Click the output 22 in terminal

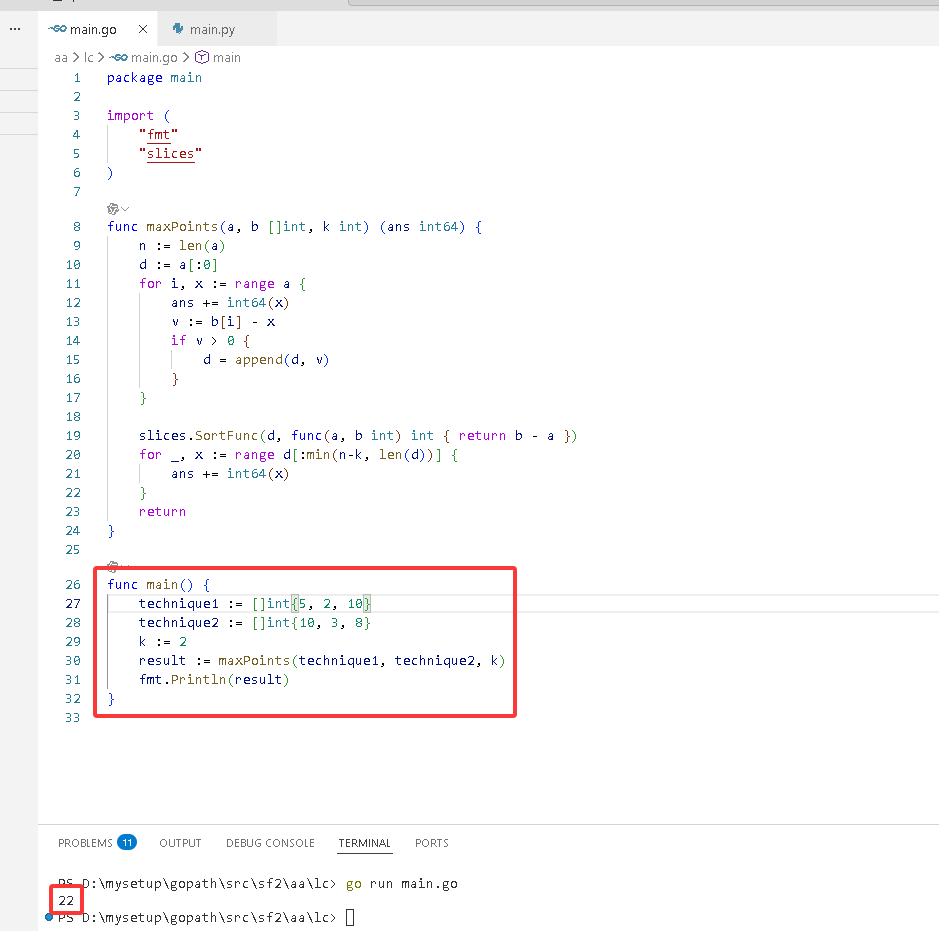pyautogui.click(x=66, y=900)
